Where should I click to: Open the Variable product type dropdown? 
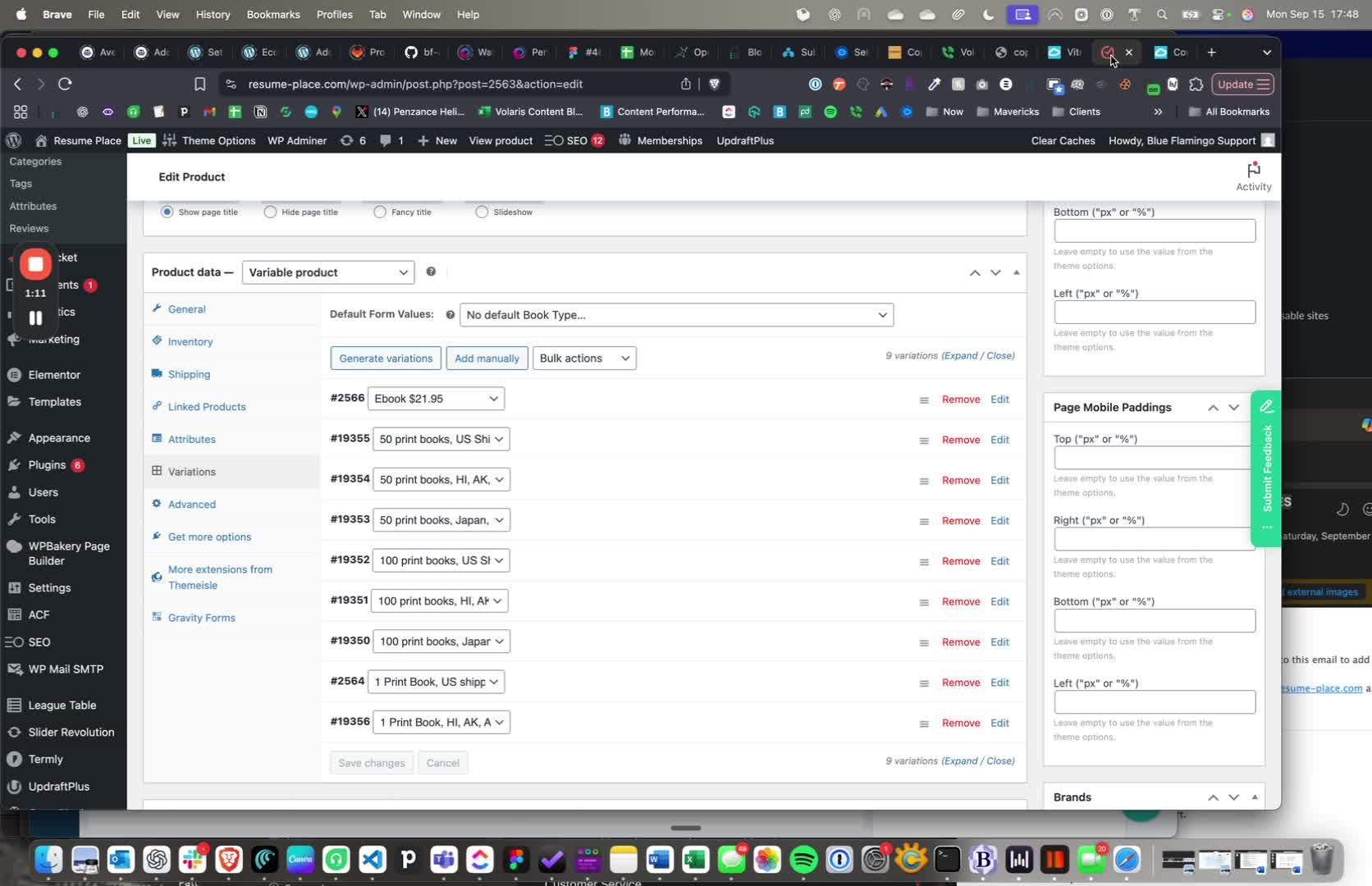click(328, 272)
